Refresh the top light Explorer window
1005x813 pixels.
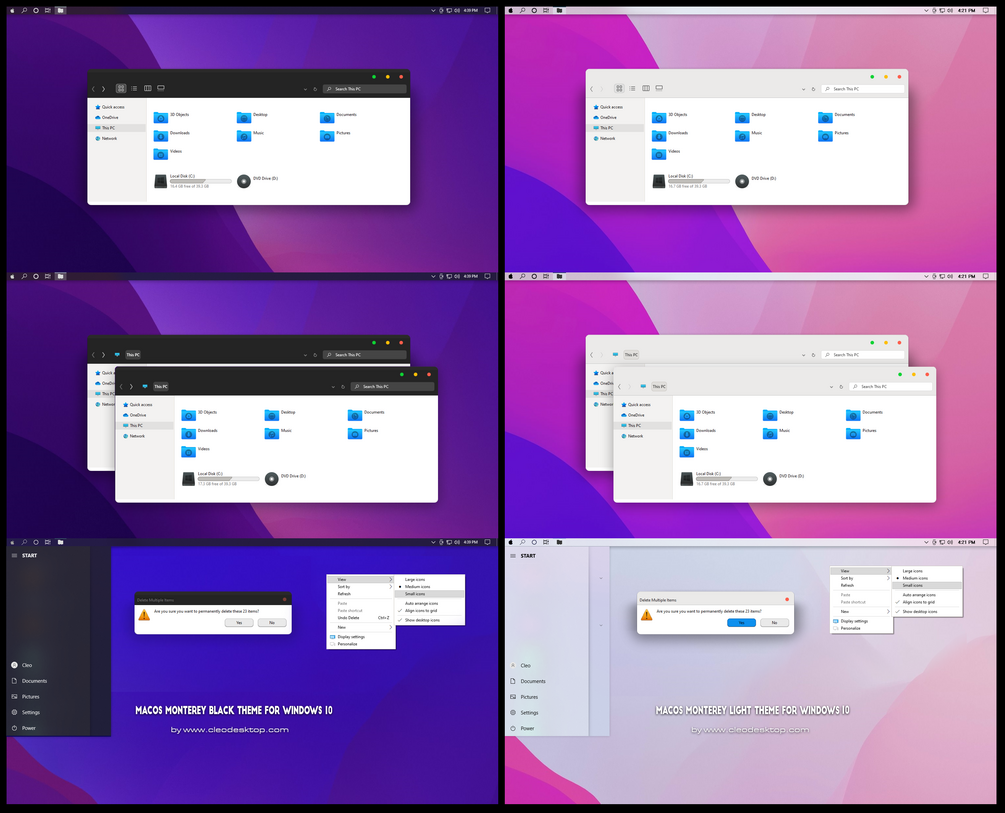[x=813, y=89]
